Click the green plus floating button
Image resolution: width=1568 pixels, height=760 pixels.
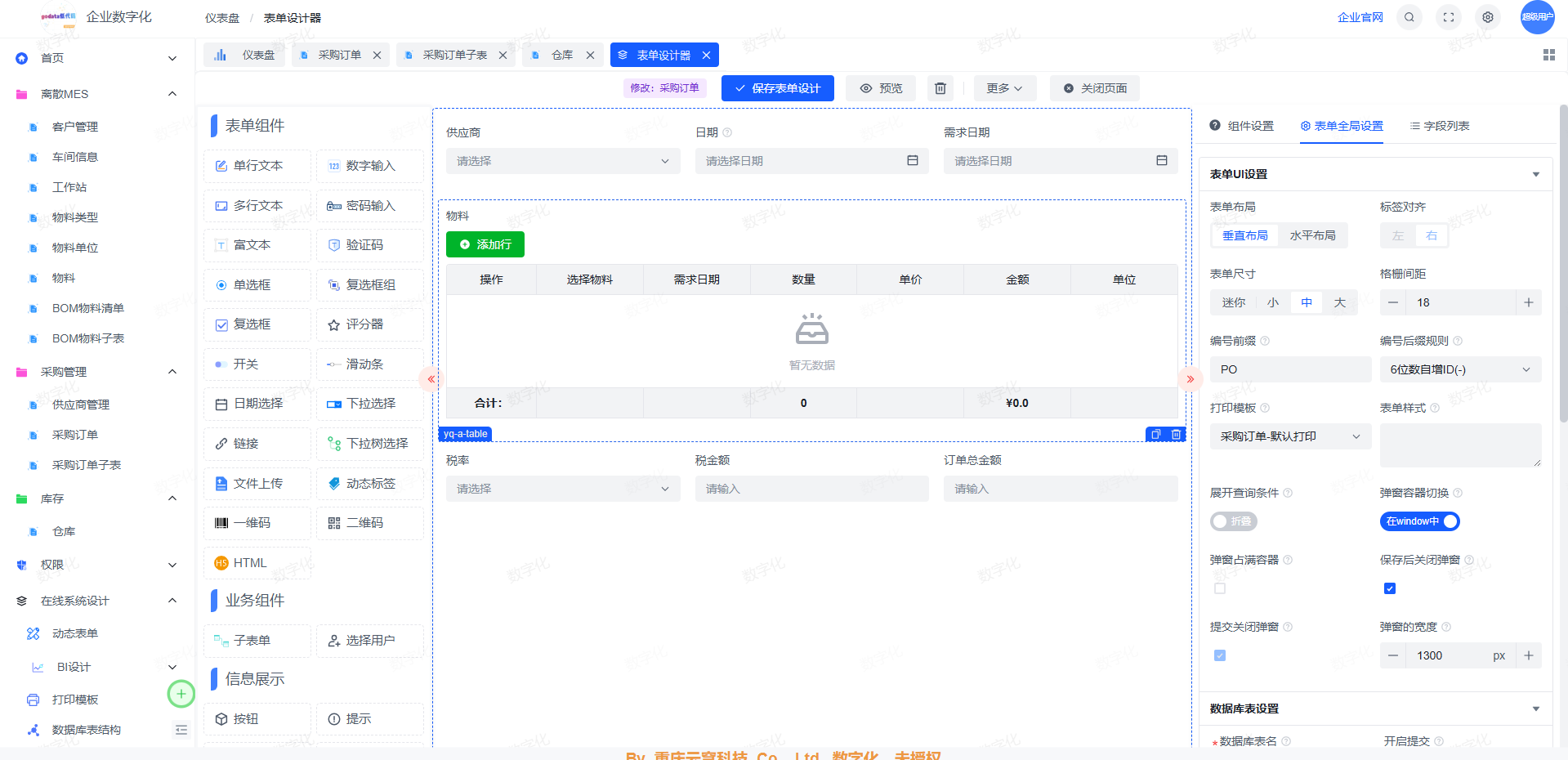pos(181,694)
